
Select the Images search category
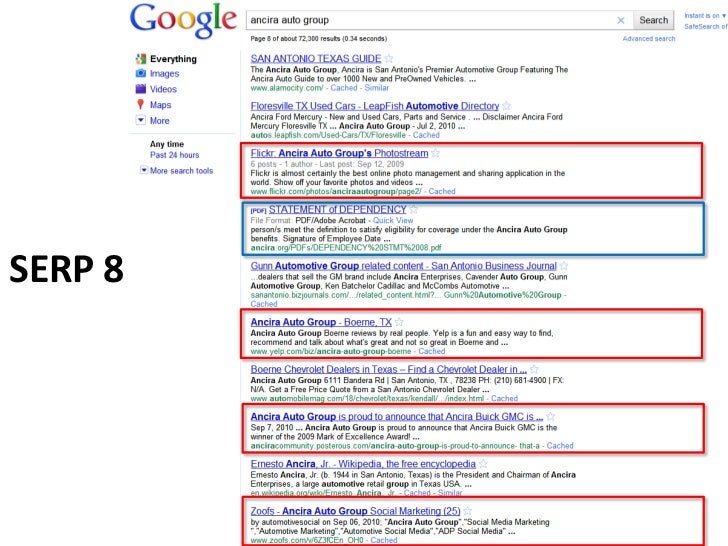coord(164,73)
